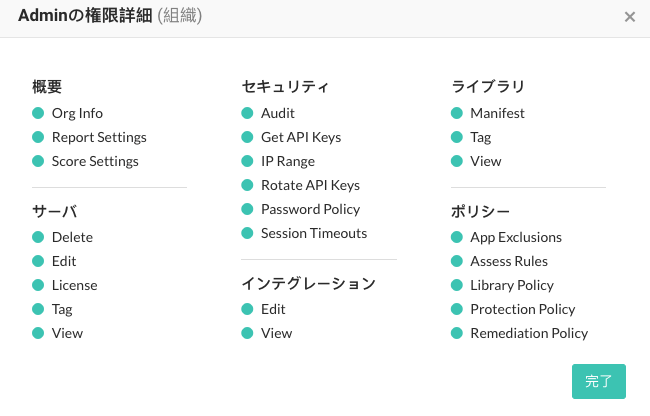Click Protection Policy permission

click(523, 310)
